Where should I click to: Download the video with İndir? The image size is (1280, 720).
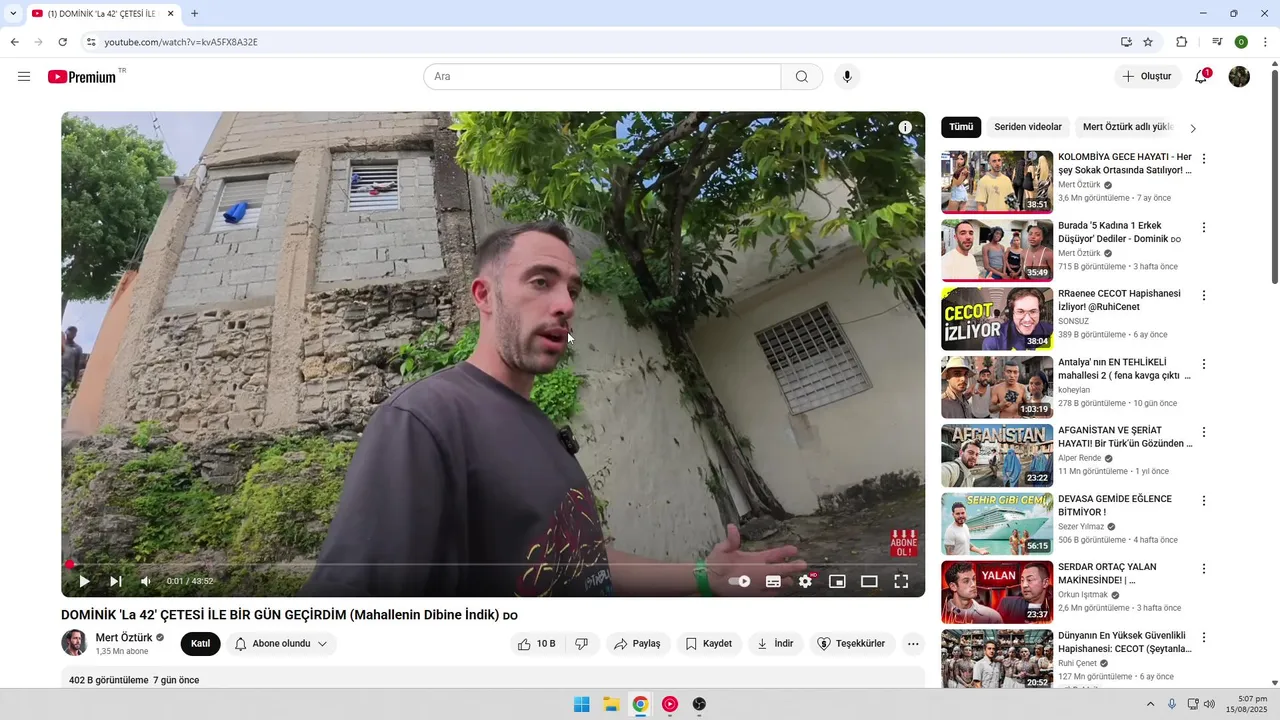coord(776,644)
